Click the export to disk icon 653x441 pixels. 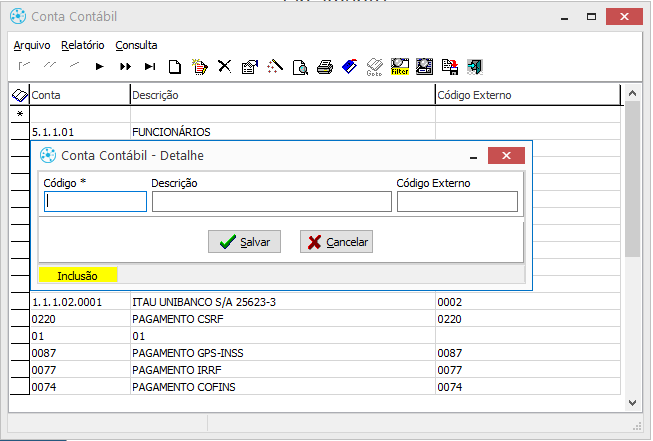pos(450,67)
